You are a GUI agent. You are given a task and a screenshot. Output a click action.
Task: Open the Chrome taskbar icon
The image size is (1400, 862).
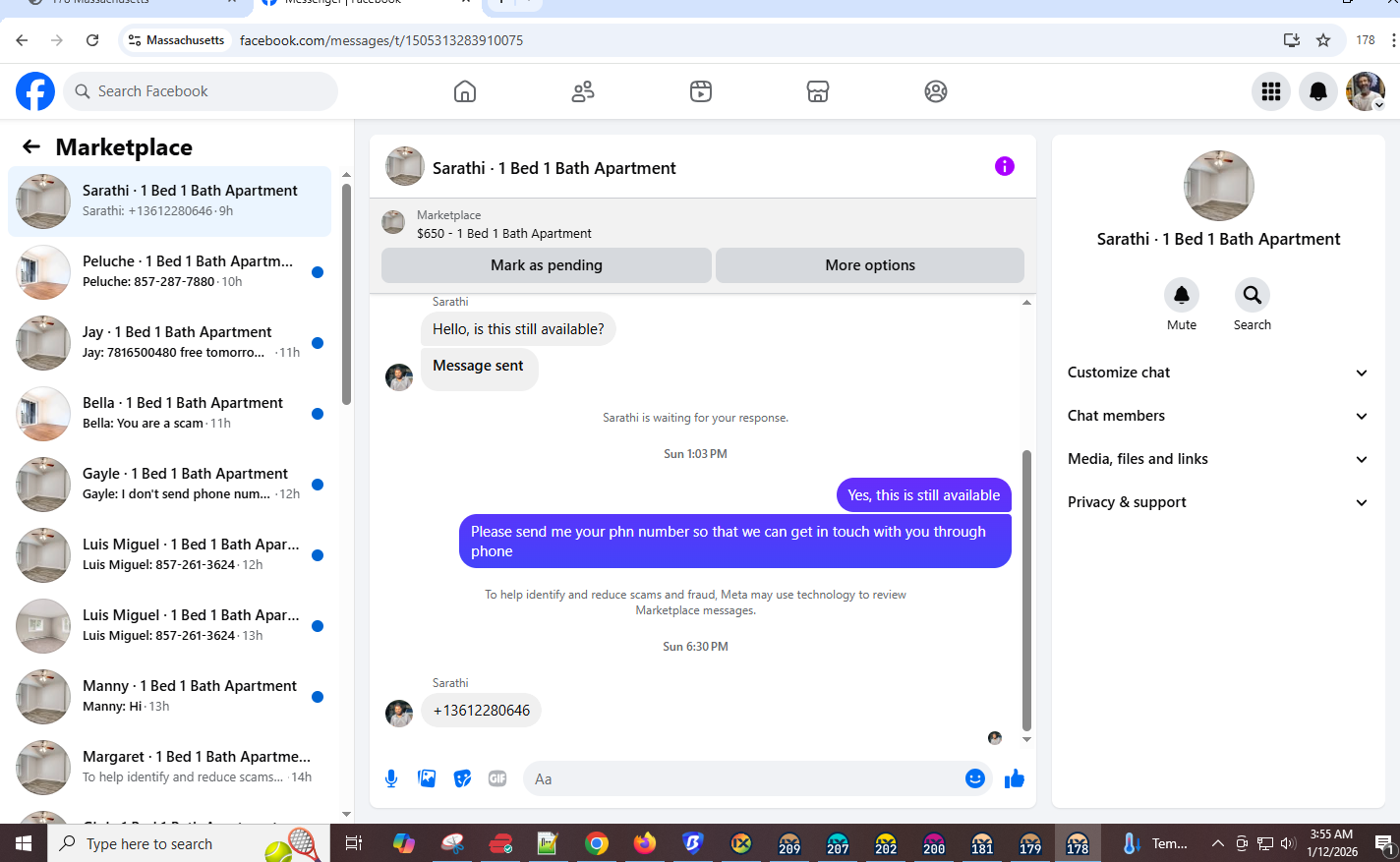597,843
